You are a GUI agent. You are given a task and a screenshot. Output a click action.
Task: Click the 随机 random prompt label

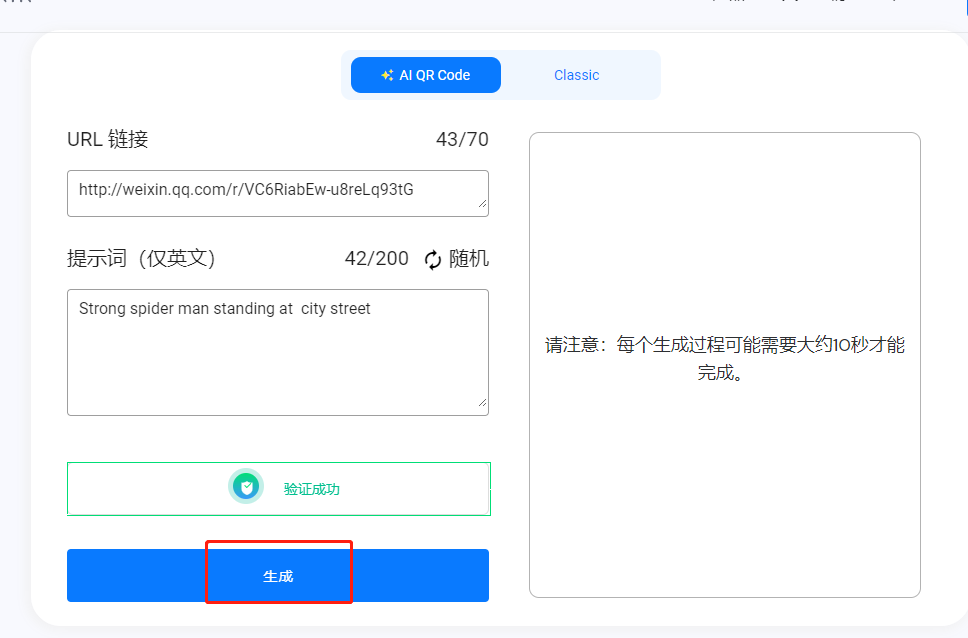click(x=469, y=258)
